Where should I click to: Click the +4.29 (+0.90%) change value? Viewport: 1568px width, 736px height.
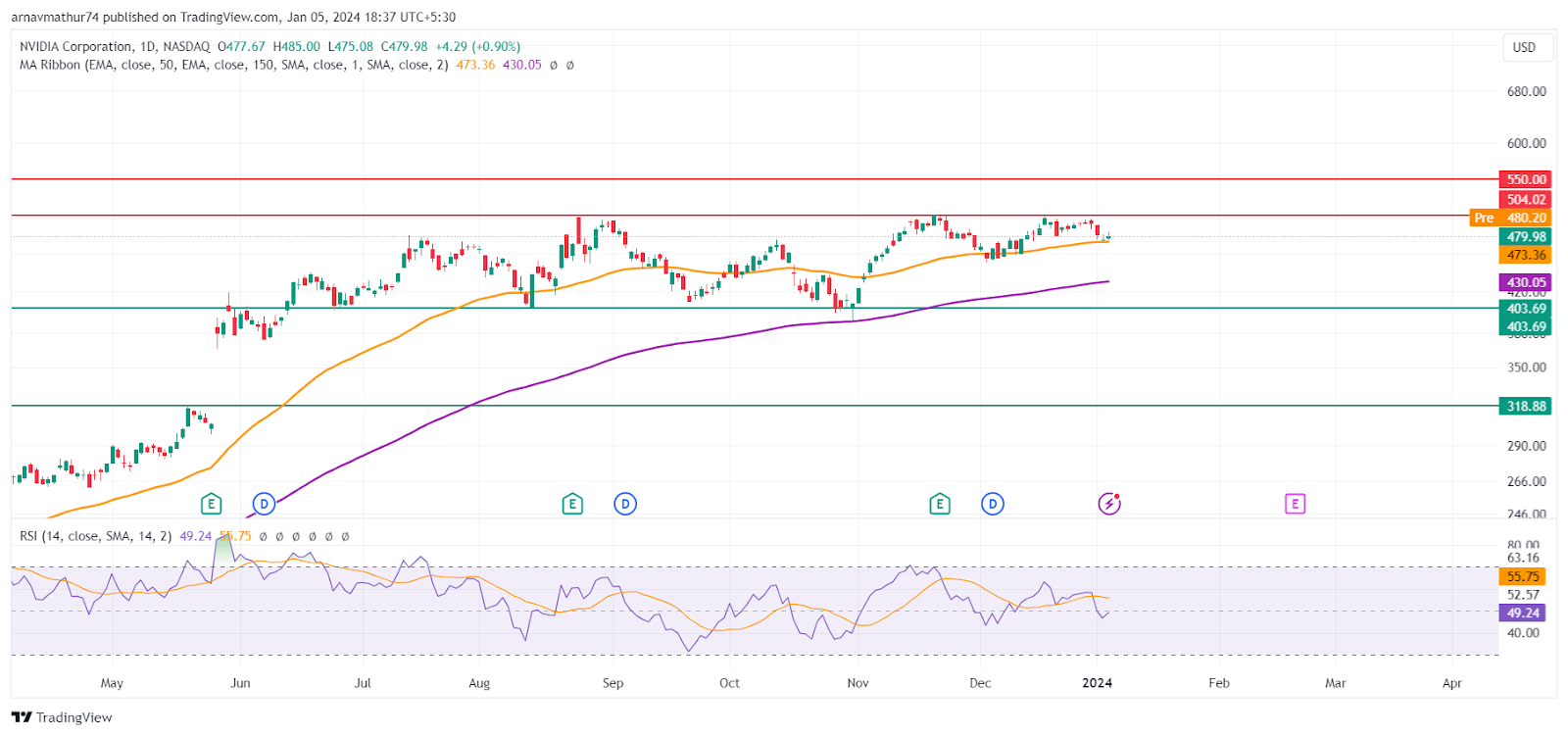478,46
